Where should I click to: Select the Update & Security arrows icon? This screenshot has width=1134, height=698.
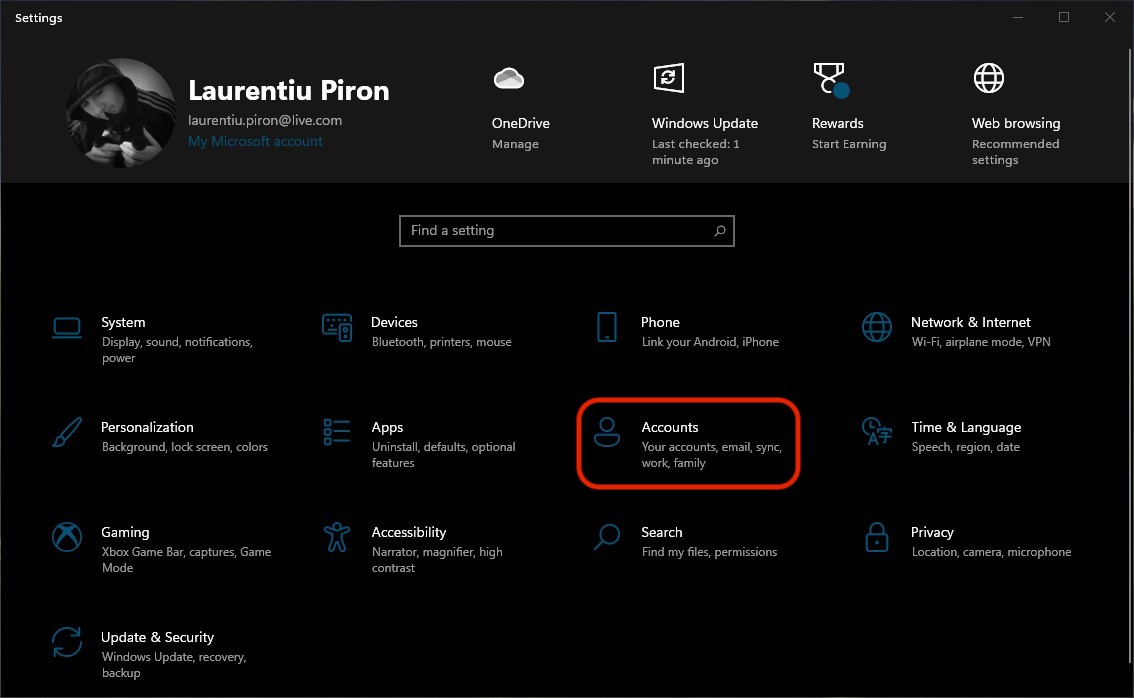click(x=67, y=642)
